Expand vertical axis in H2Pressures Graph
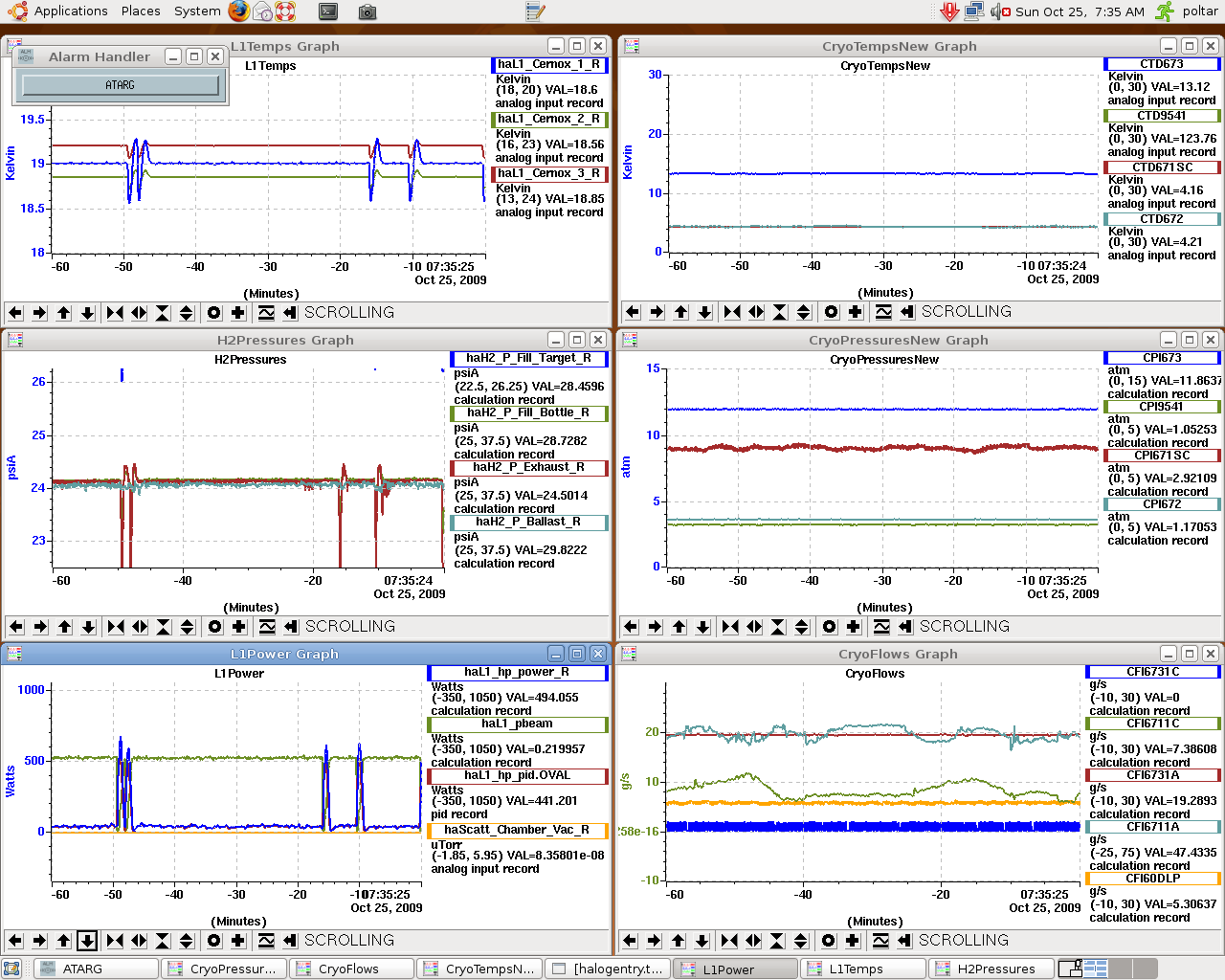Screen dimensions: 1225x980 [x=188, y=627]
